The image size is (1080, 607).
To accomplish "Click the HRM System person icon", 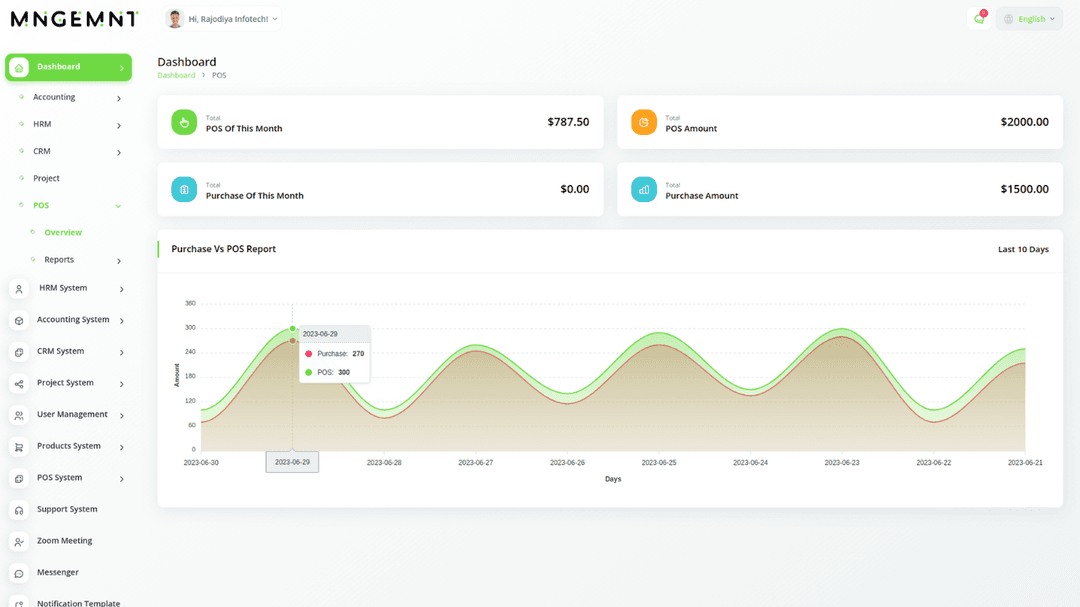I will pos(19,289).
